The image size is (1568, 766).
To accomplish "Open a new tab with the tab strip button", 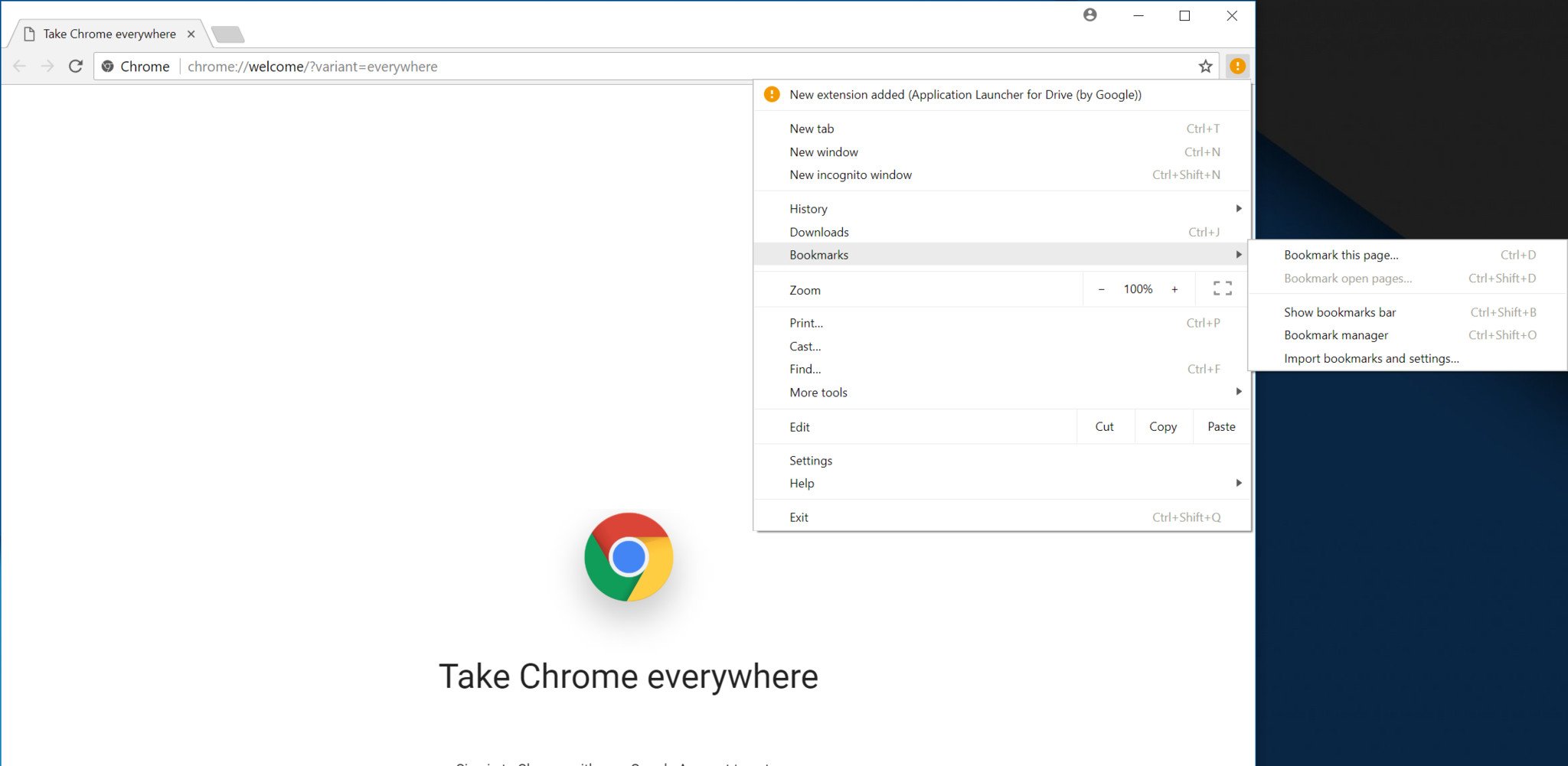I will coord(227,34).
